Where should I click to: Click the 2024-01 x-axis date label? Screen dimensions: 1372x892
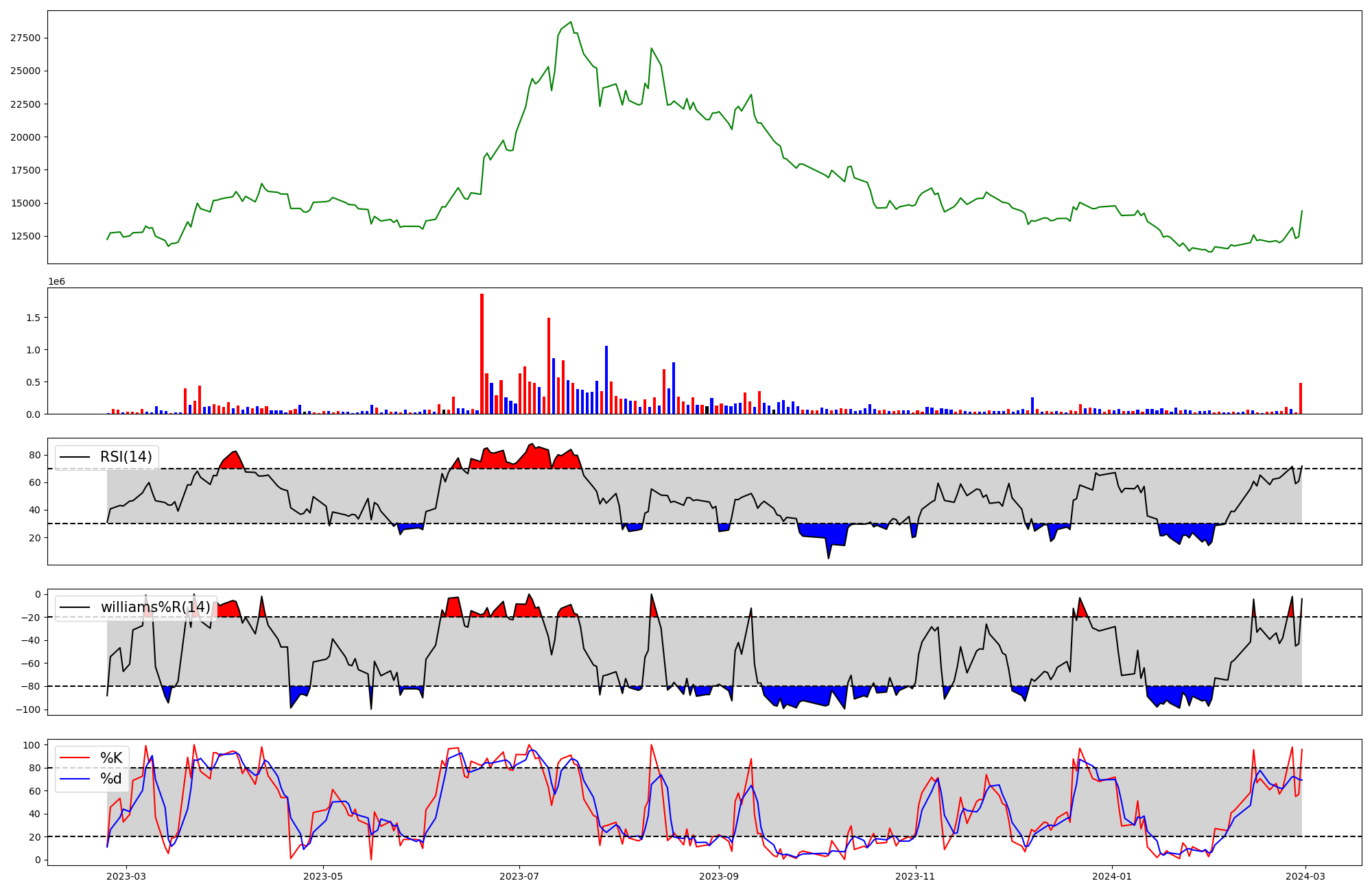1112,876
